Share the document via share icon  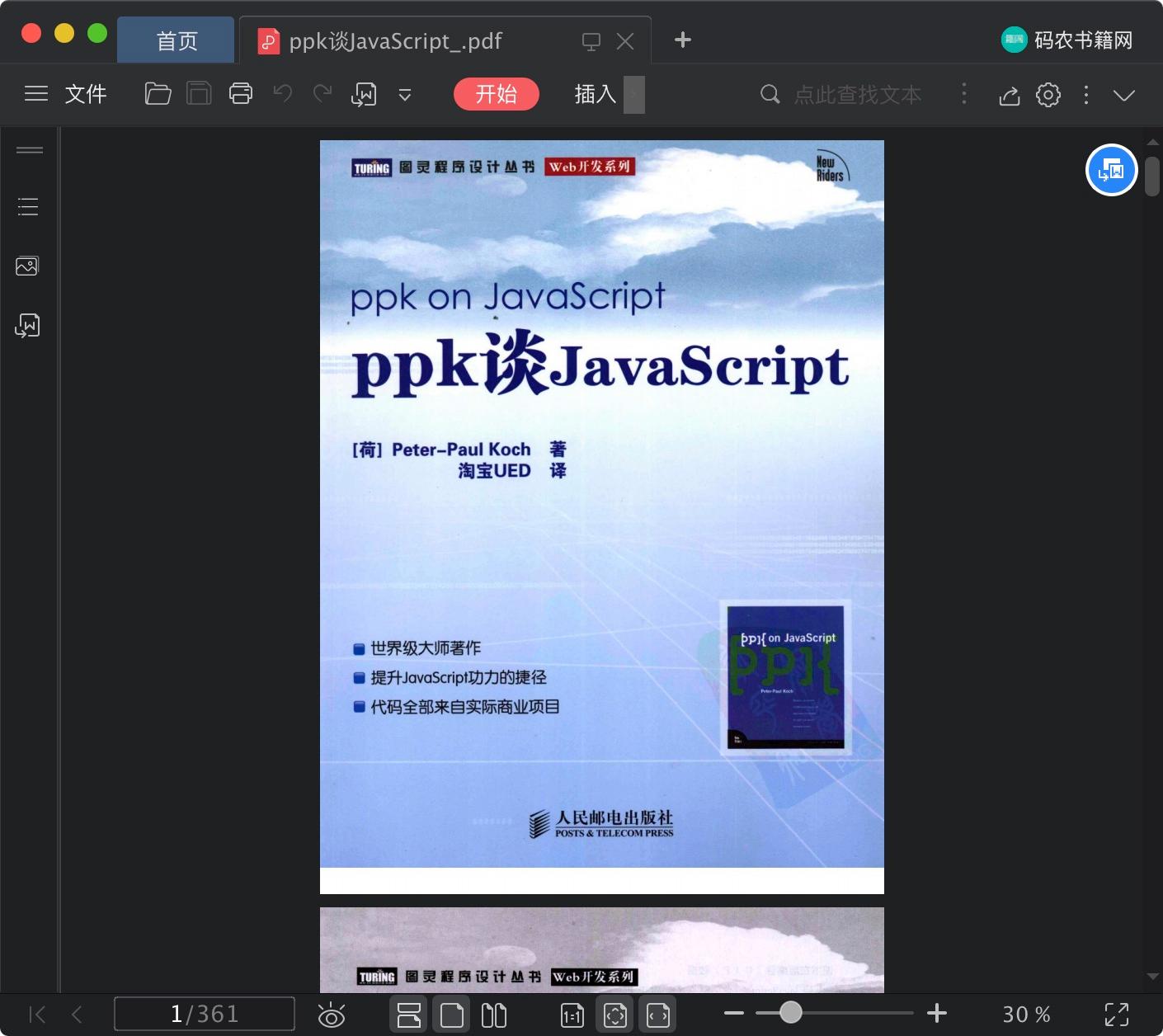[1010, 96]
